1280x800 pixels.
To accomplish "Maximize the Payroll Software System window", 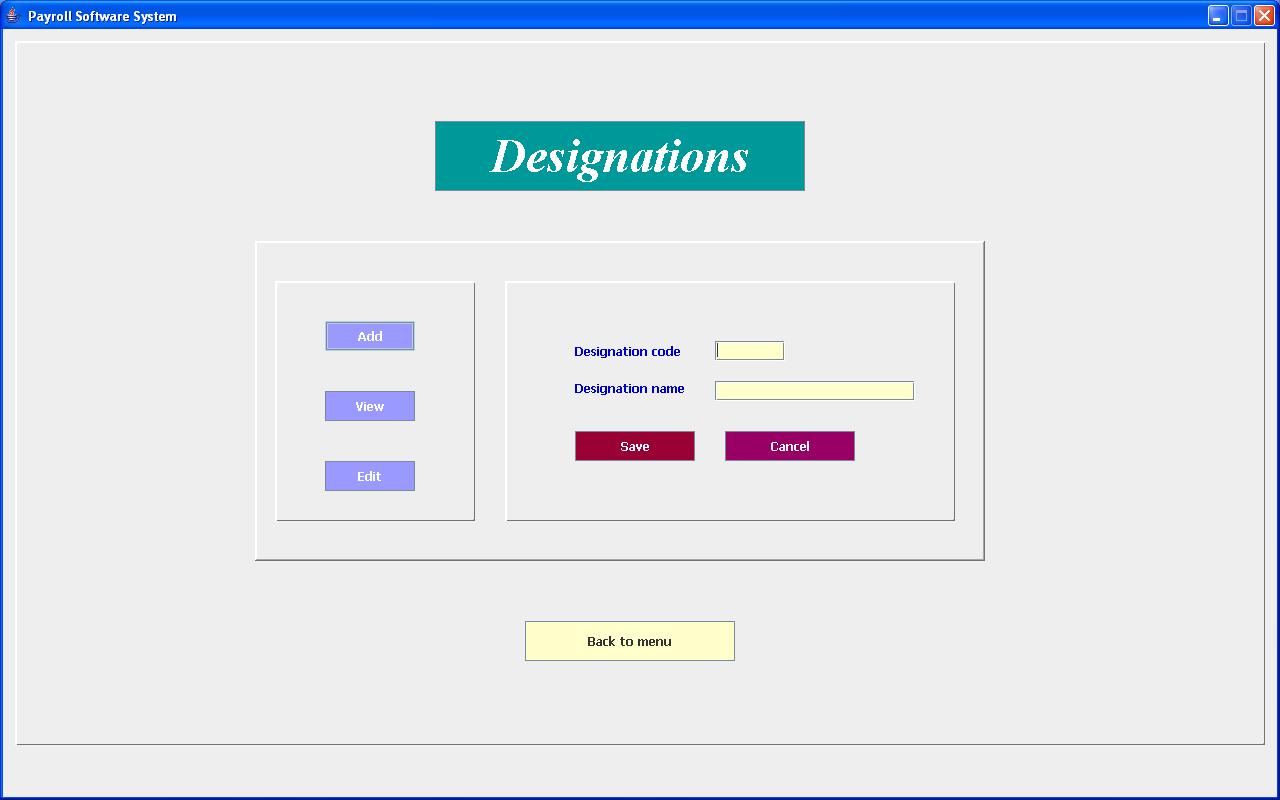I will 1241,16.
